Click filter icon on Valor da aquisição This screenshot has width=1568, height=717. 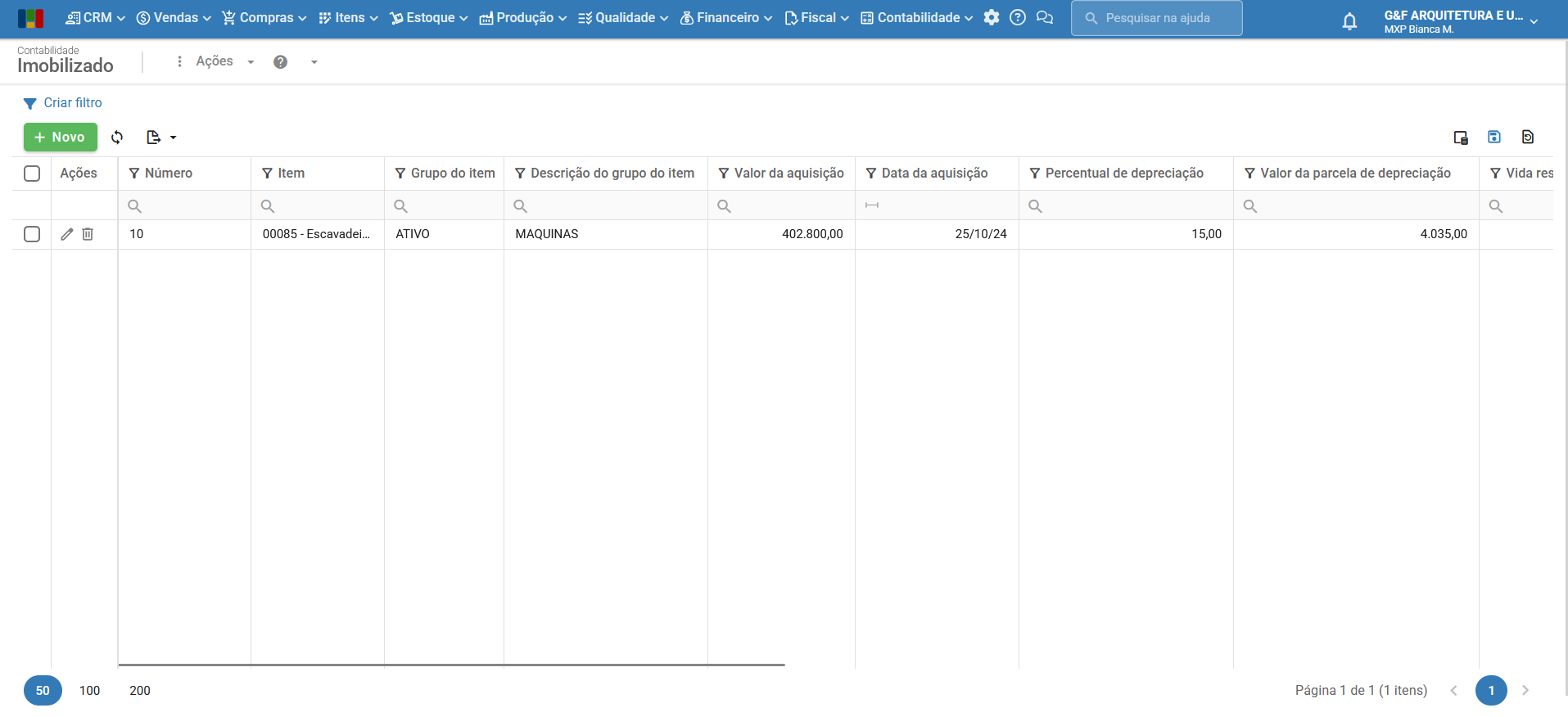click(x=724, y=174)
